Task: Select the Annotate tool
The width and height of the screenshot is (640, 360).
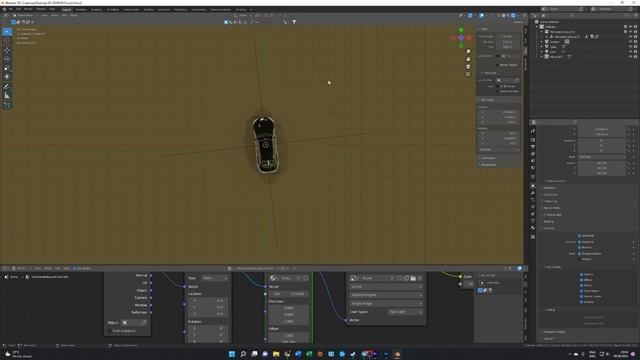Action: coord(7,87)
